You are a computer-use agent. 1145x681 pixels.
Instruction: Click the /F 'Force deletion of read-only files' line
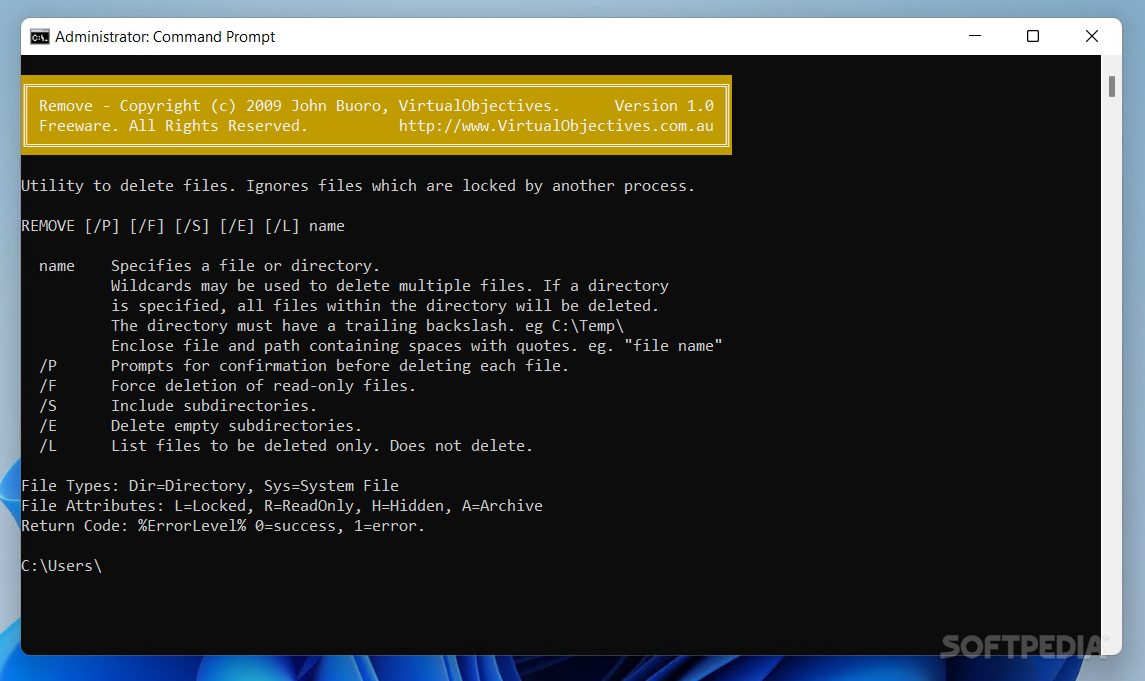227,385
